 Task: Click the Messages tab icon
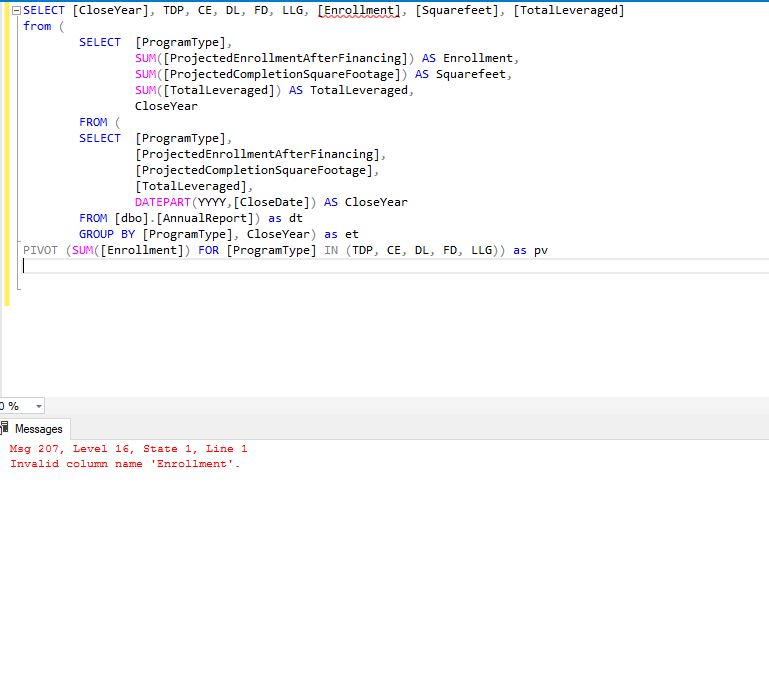click(x=4, y=428)
